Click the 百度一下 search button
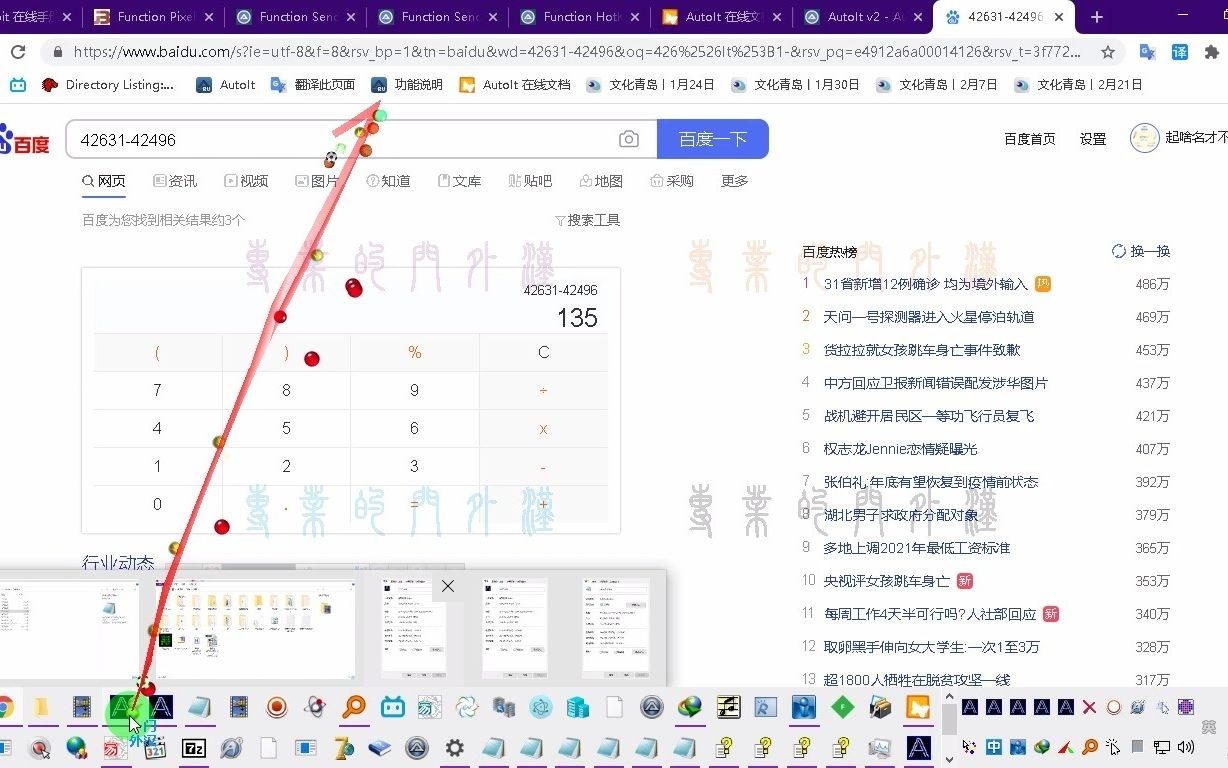This screenshot has height=768, width=1228. 712,139
